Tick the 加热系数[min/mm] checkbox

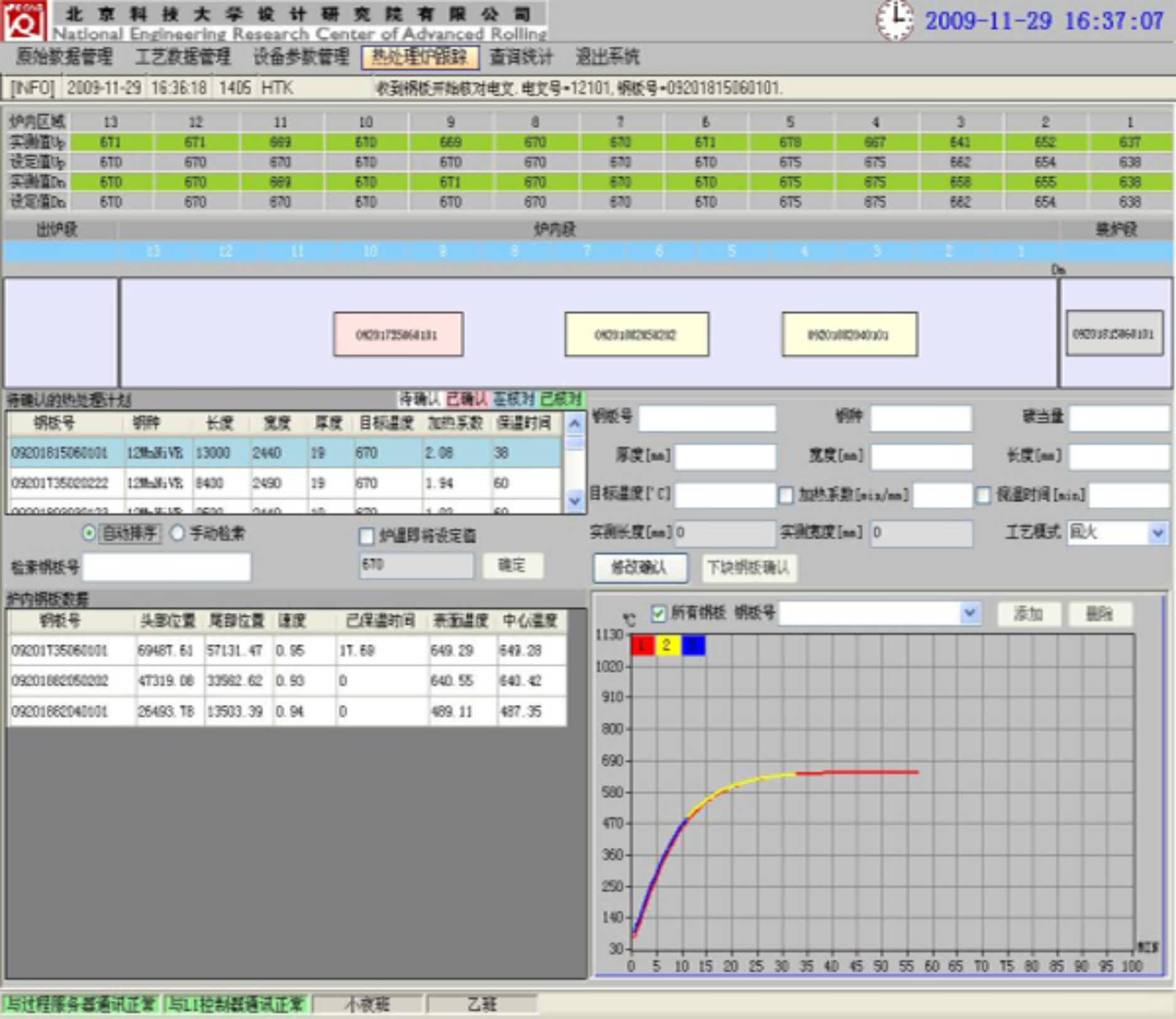pos(786,495)
